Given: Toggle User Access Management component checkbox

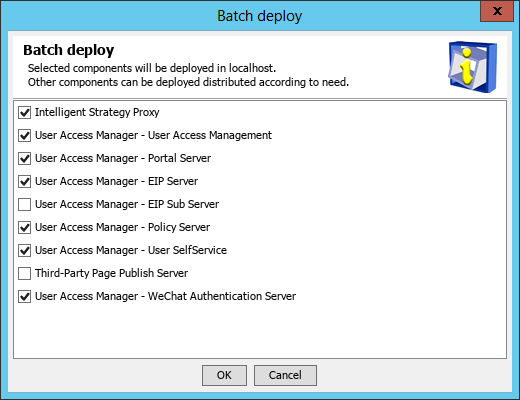Looking at the screenshot, I should pyautogui.click(x=25, y=135).
